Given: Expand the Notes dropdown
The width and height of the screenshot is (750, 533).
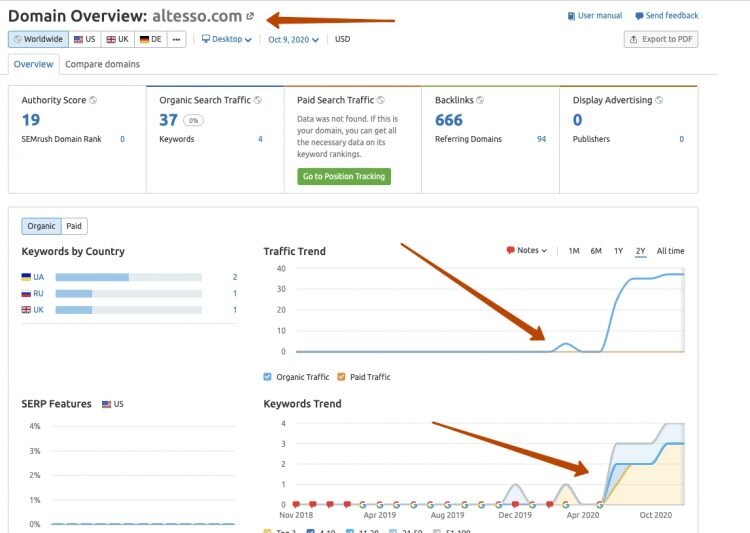Looking at the screenshot, I should tap(527, 250).
